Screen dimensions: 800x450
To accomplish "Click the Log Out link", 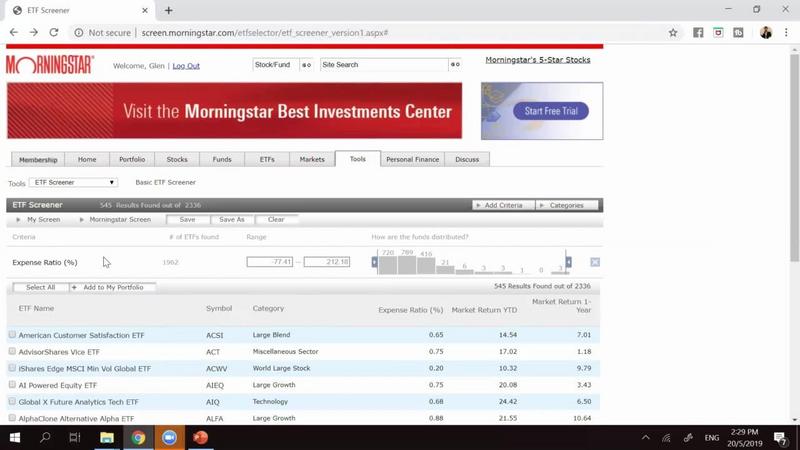I will coord(186,66).
